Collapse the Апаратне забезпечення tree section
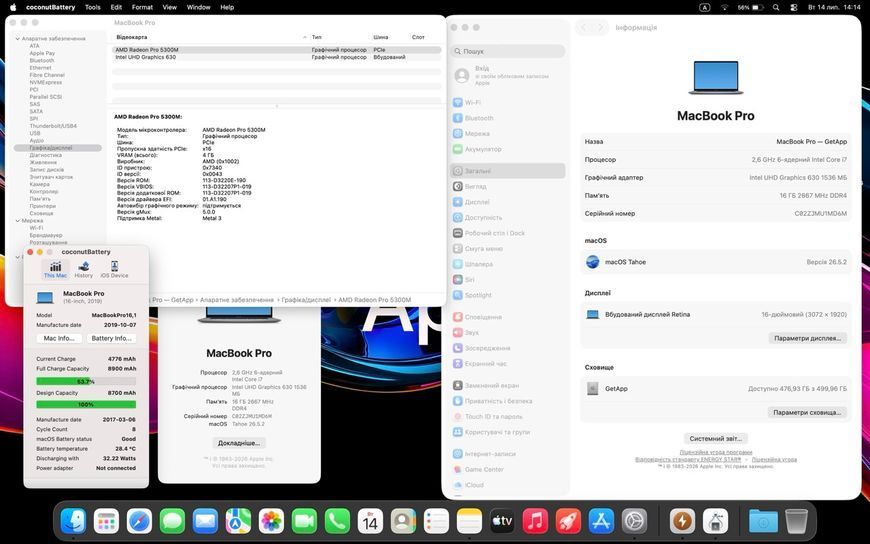 18,39
